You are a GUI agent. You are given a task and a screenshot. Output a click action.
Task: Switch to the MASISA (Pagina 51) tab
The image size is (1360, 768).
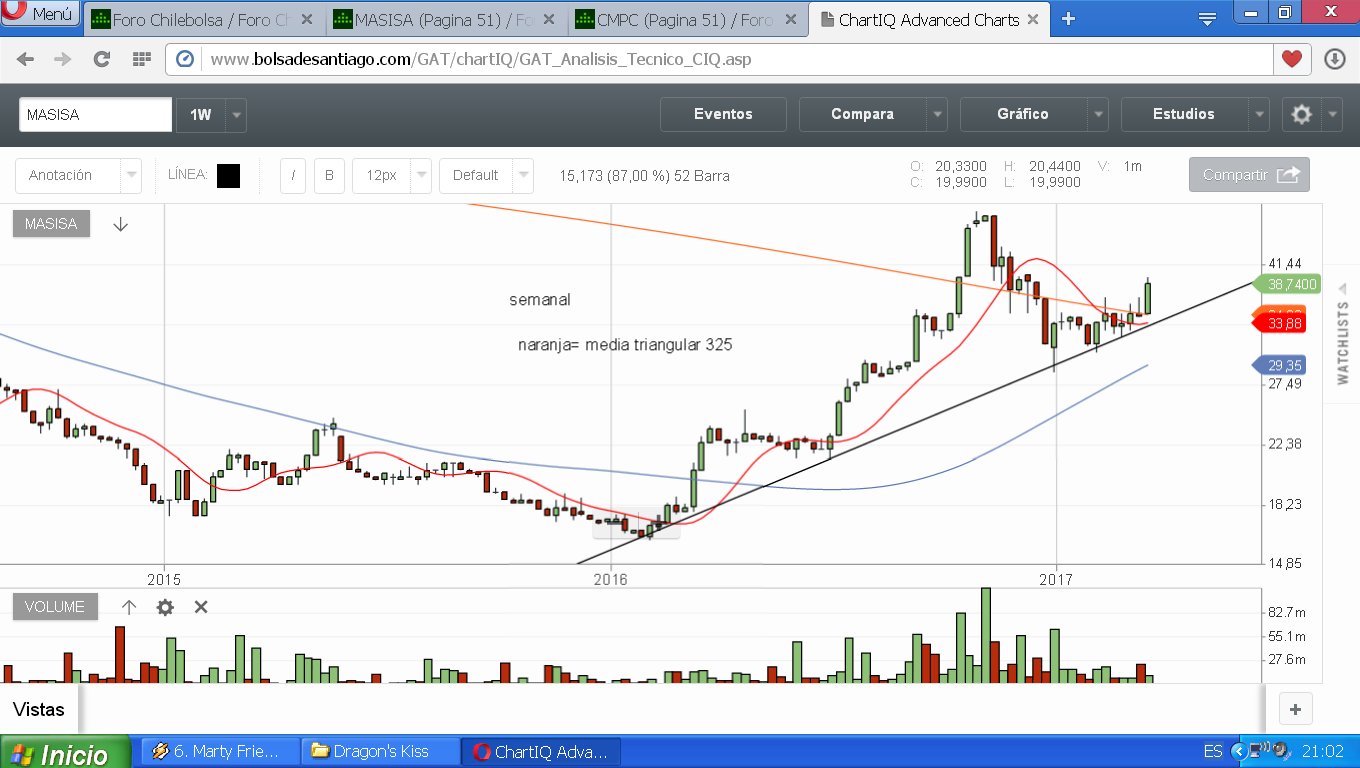click(447, 19)
